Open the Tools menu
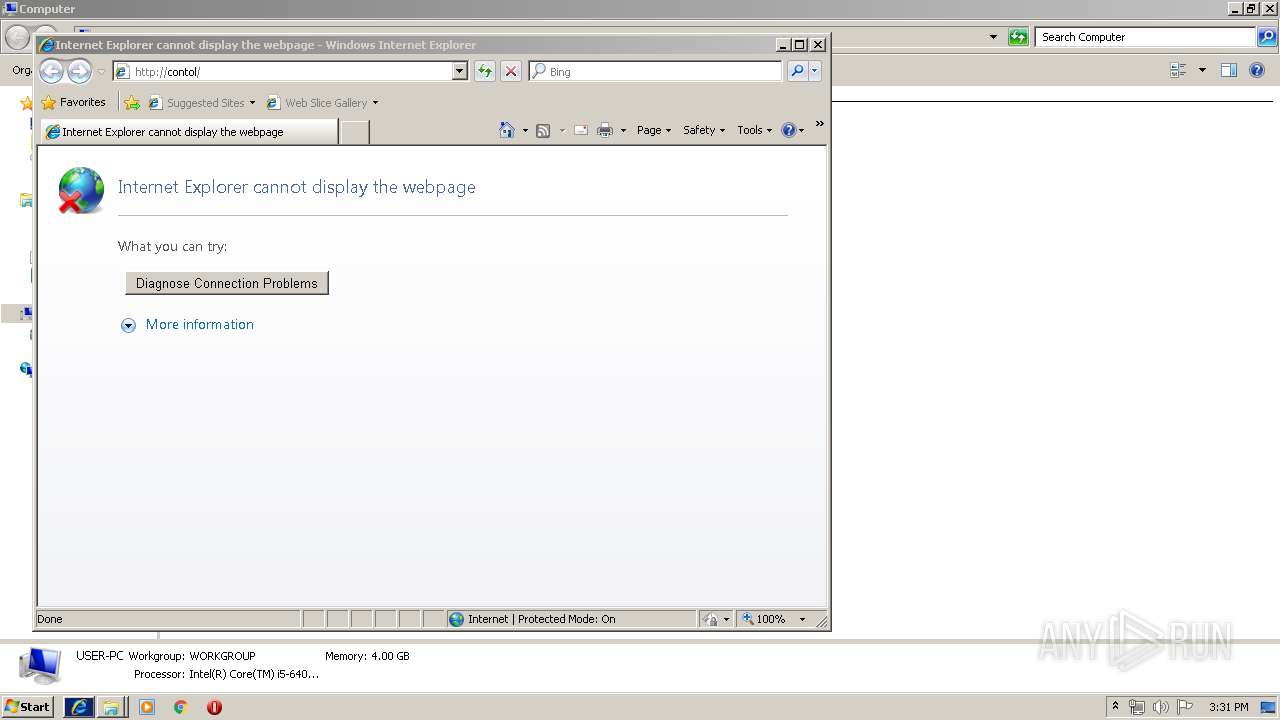1280x720 pixels. coord(755,130)
